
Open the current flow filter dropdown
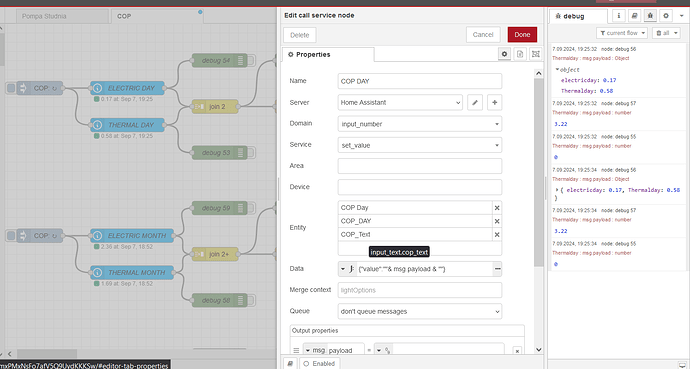click(622, 33)
